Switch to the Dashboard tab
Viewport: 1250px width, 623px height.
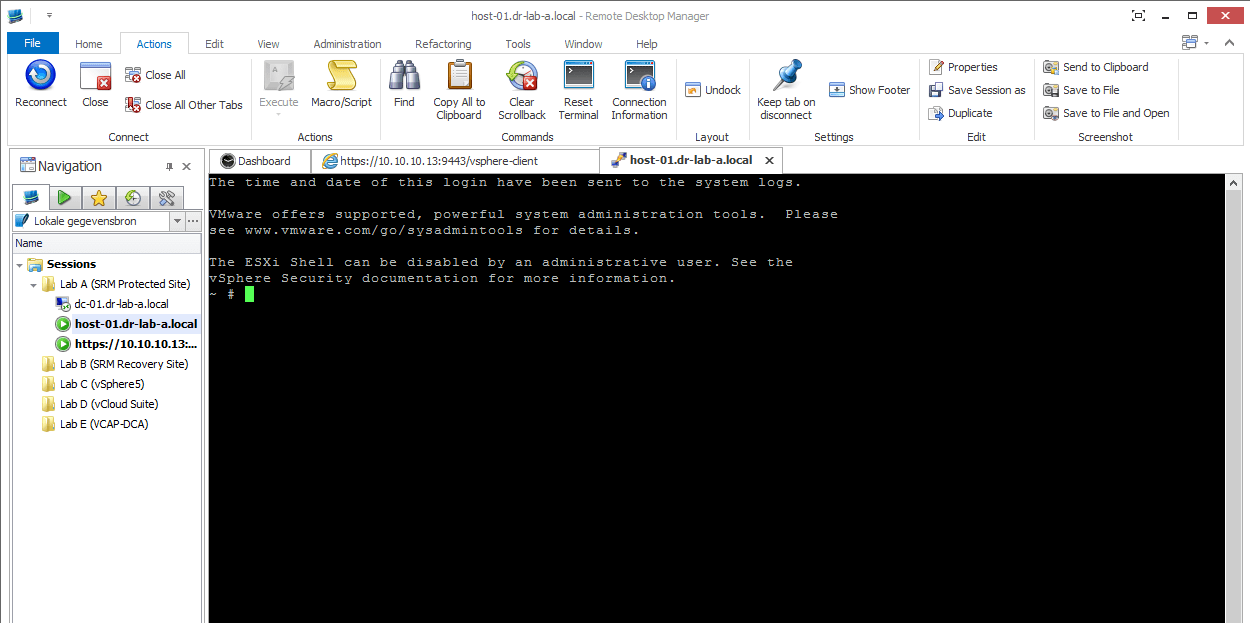pyautogui.click(x=258, y=161)
